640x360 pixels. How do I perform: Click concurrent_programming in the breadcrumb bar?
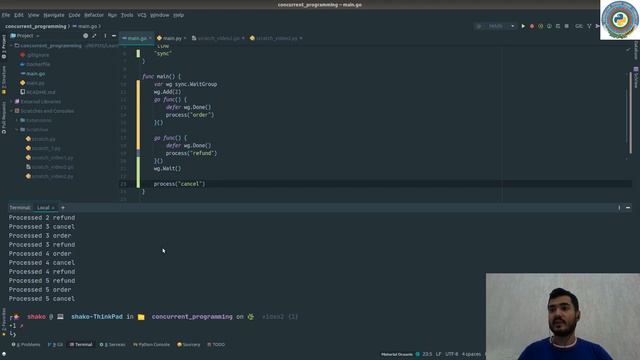pyautogui.click(x=36, y=26)
